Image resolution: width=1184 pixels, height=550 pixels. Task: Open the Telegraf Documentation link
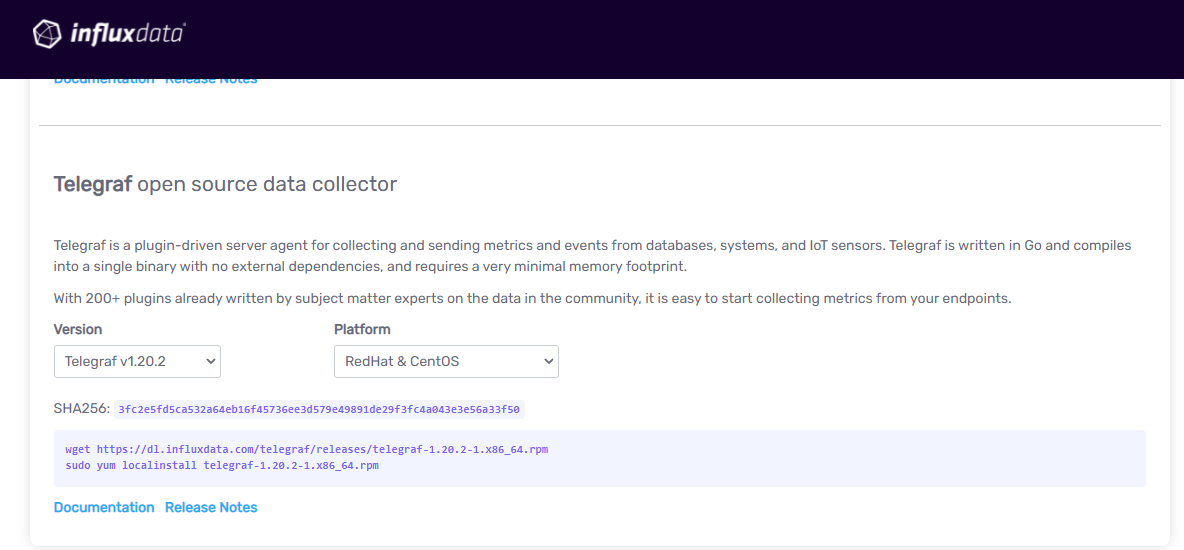click(104, 507)
